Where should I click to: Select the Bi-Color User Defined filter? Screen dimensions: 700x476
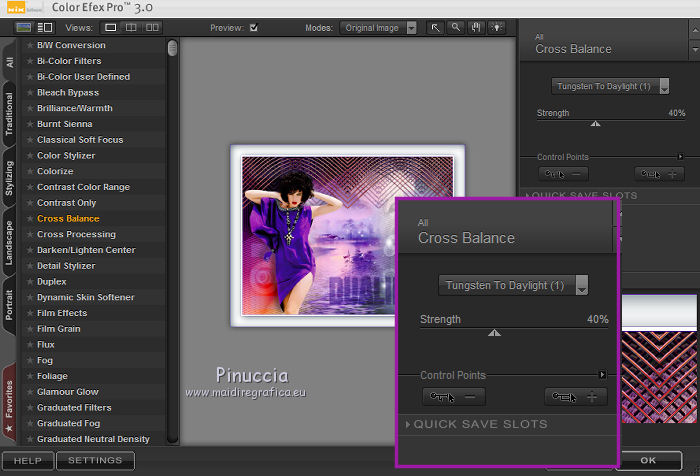click(83, 77)
